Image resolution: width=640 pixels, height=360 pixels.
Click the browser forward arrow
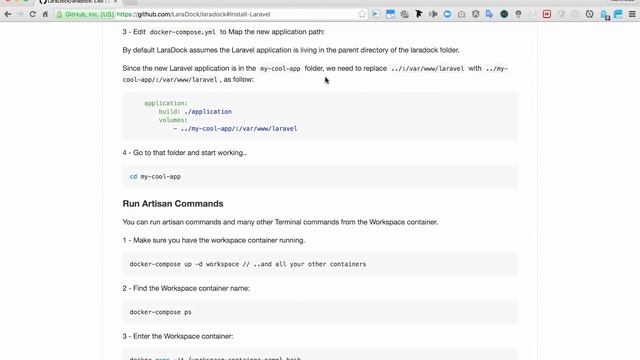click(20, 14)
